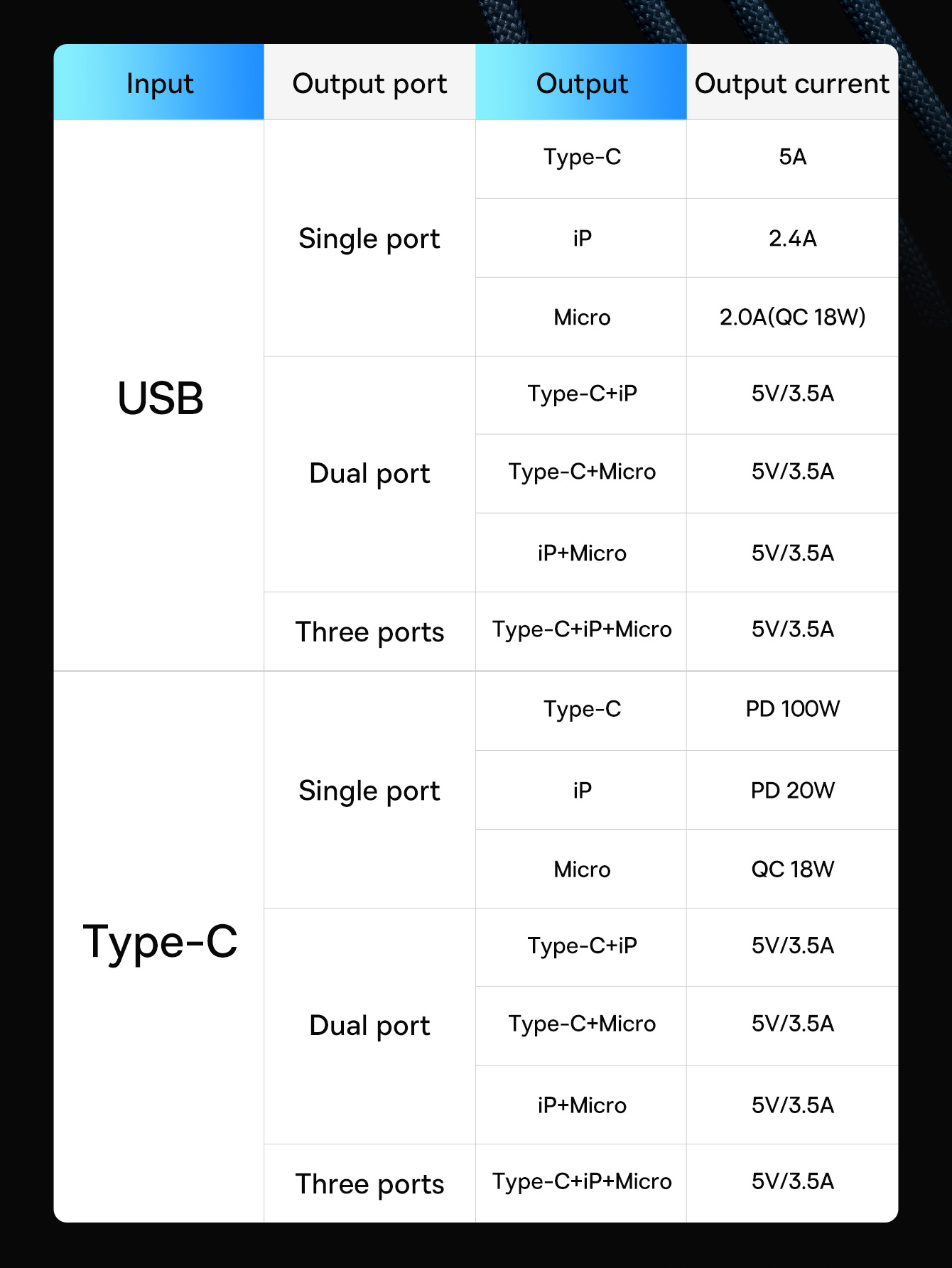Image resolution: width=952 pixels, height=1268 pixels.
Task: Click the blue Output column header
Action: pos(581,82)
